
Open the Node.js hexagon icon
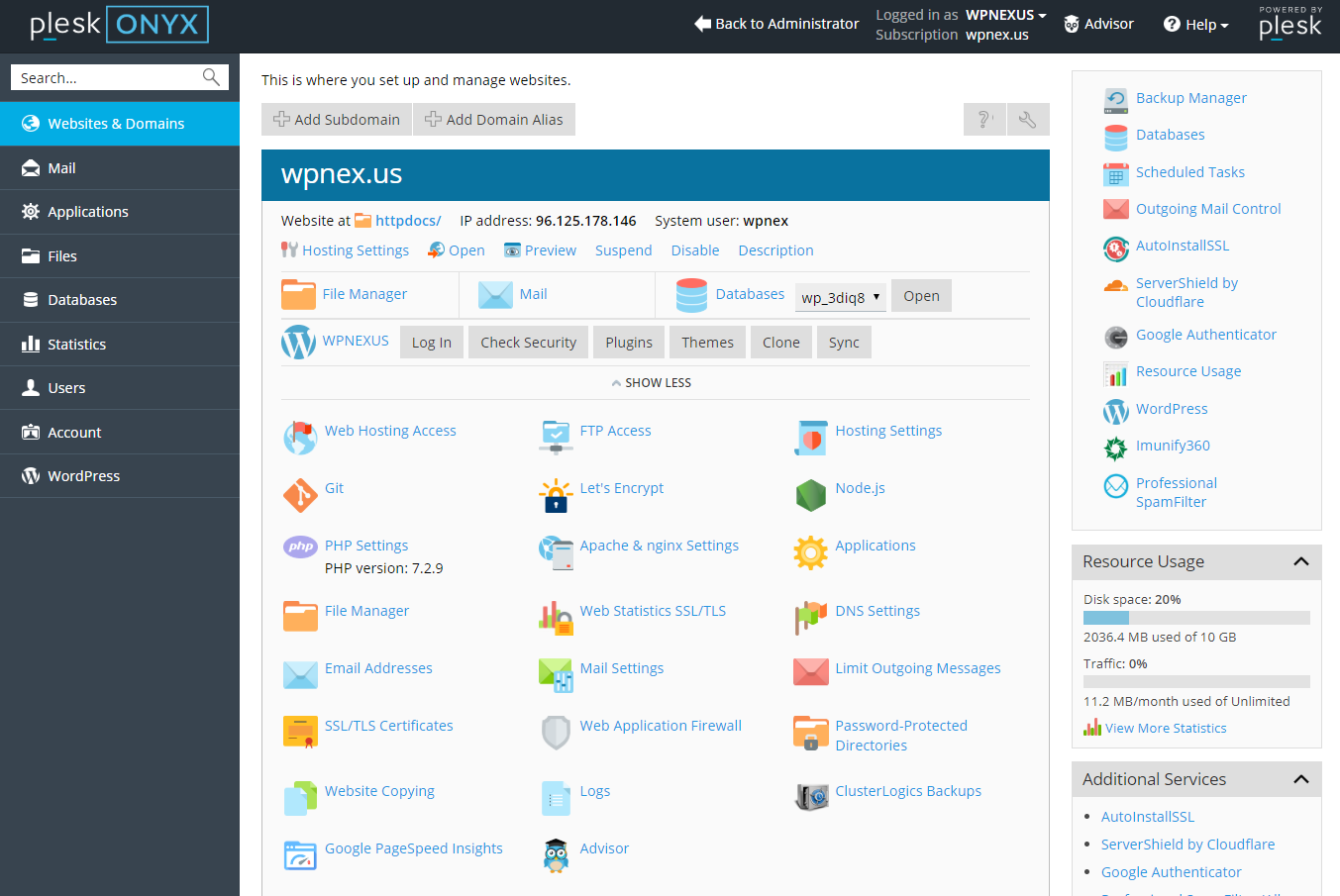(811, 495)
